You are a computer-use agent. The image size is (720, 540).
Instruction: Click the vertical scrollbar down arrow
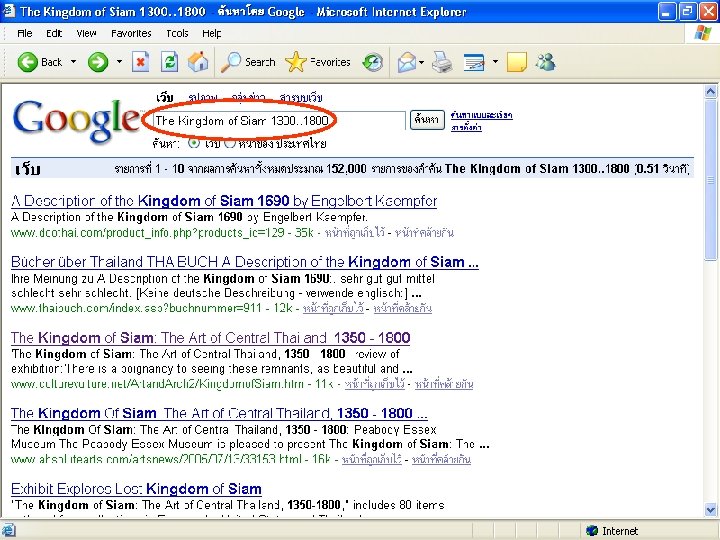click(710, 510)
